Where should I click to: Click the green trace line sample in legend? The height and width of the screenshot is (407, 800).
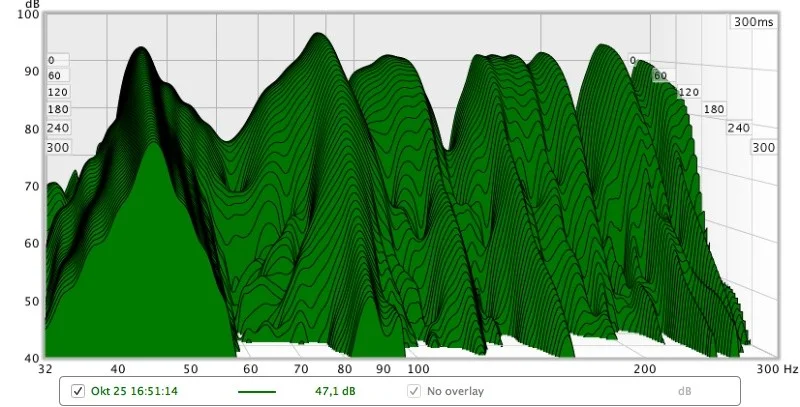257,392
